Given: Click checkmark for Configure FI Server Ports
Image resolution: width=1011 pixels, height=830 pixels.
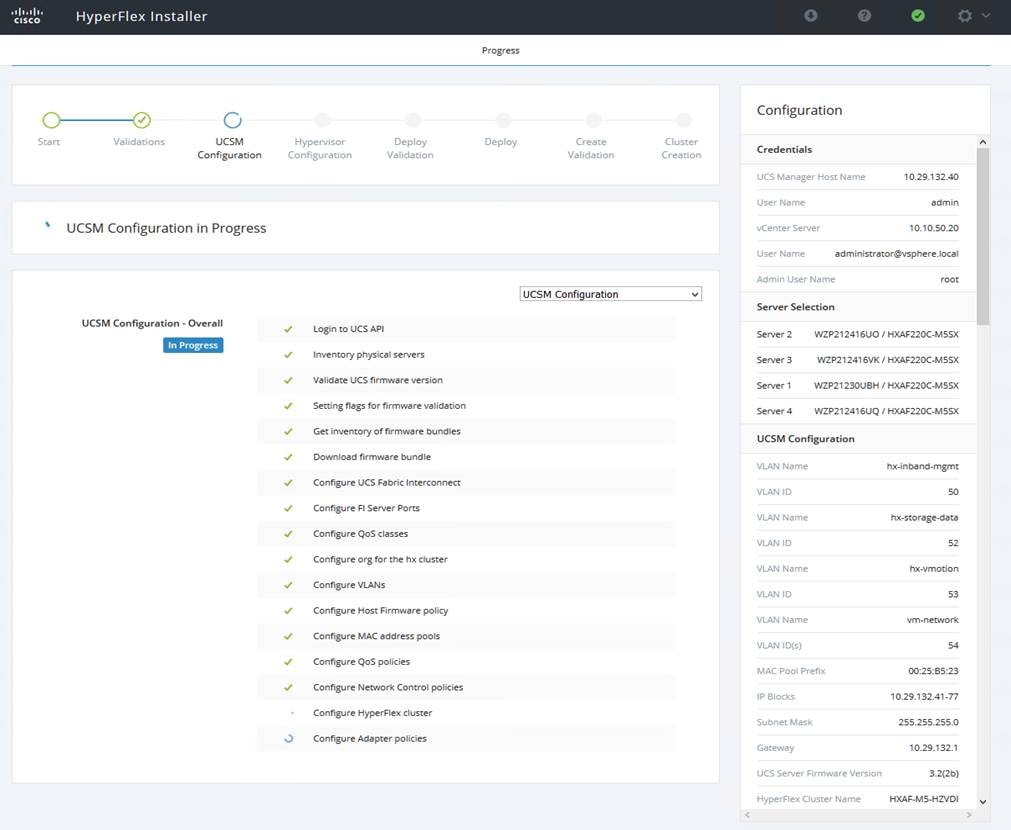Looking at the screenshot, I should point(288,508).
